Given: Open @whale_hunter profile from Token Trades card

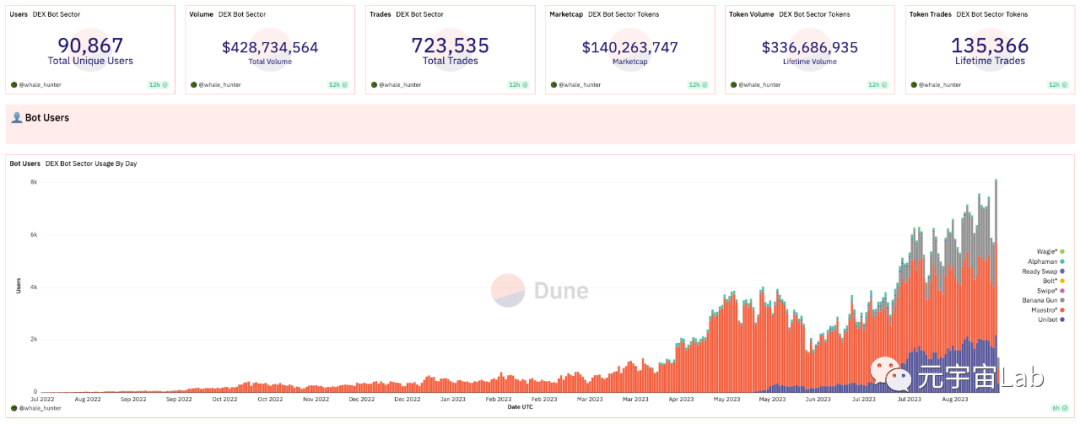Looking at the screenshot, I should pyautogui.click(x=939, y=85).
